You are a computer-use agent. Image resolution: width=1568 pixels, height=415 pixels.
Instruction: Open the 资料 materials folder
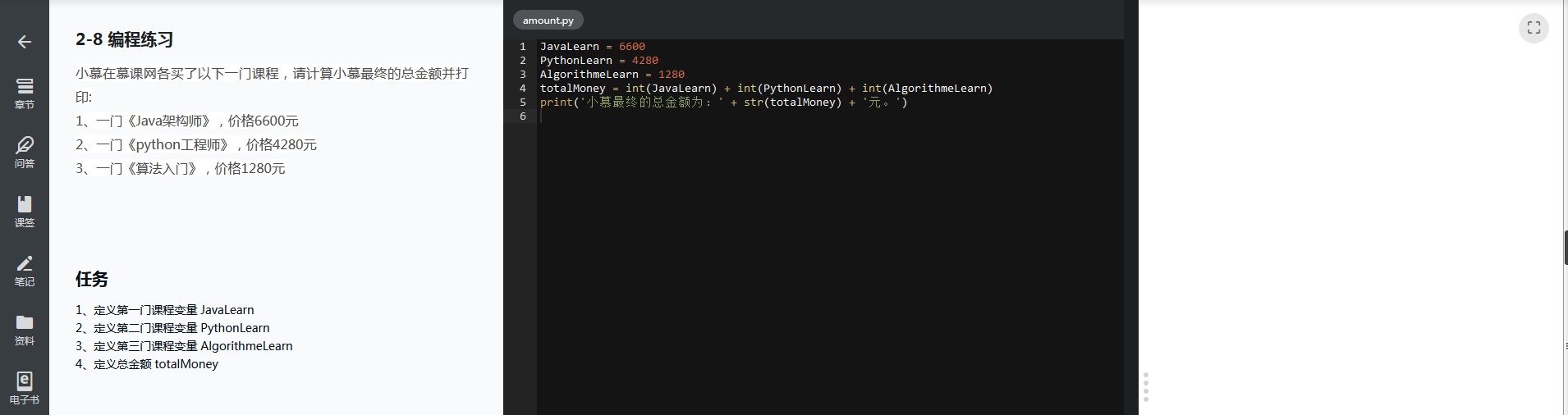point(25,329)
